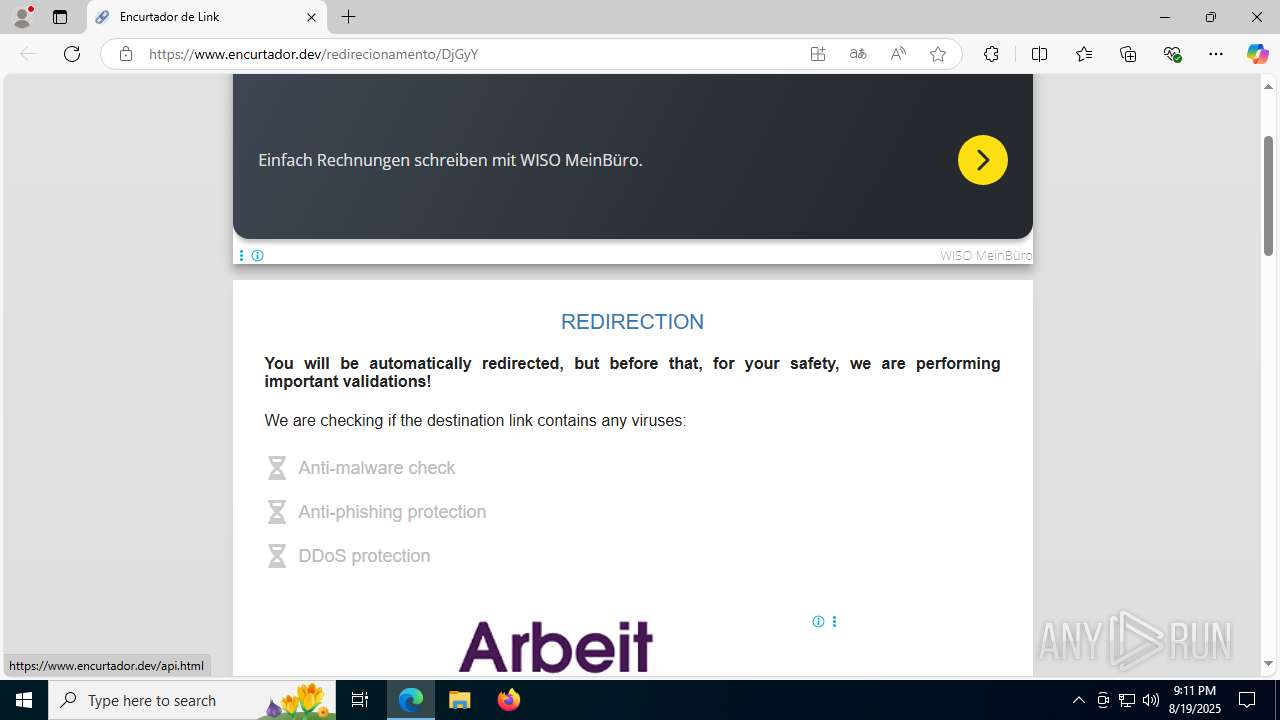The height and width of the screenshot is (720, 1280).
Task: Click the network icon in system tray
Action: tap(1127, 700)
